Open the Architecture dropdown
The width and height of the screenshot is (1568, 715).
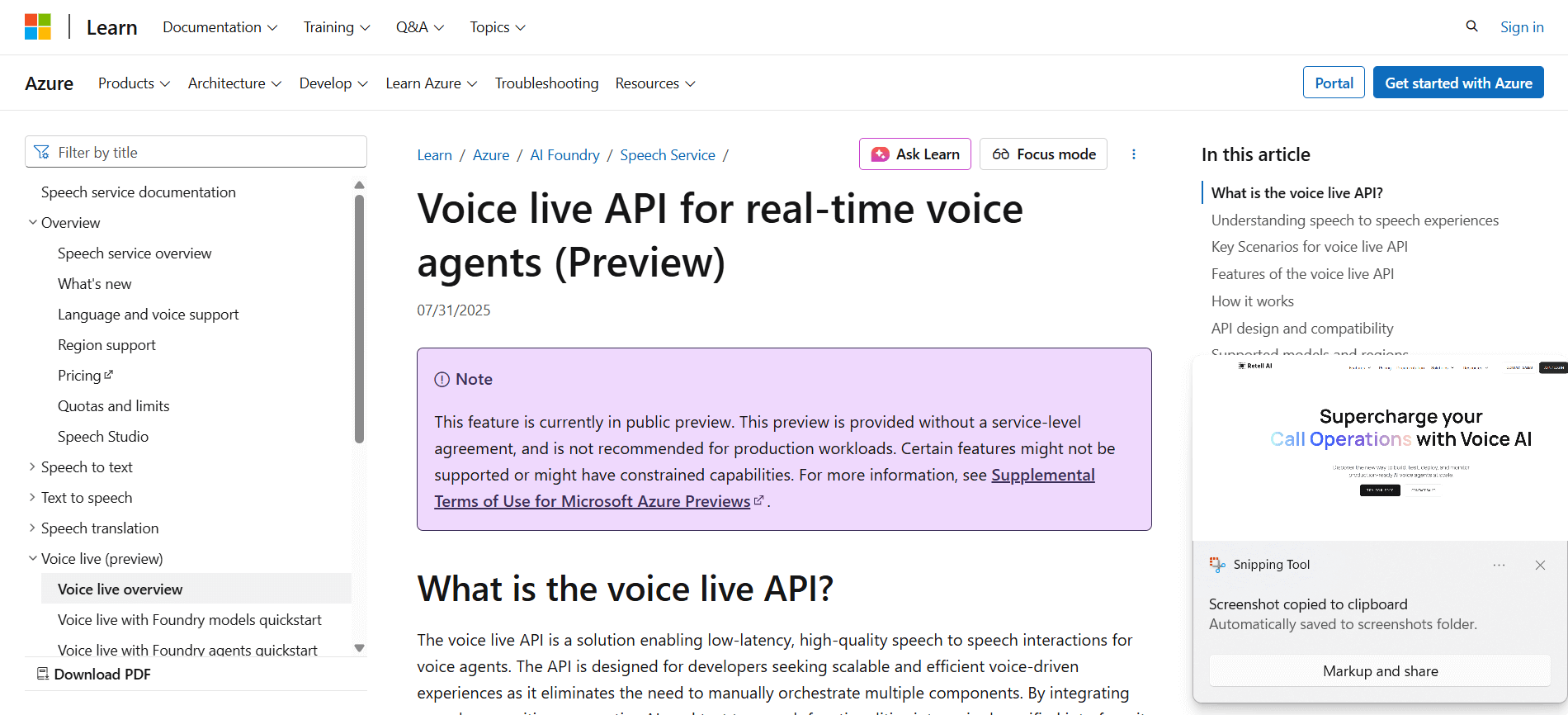point(235,83)
